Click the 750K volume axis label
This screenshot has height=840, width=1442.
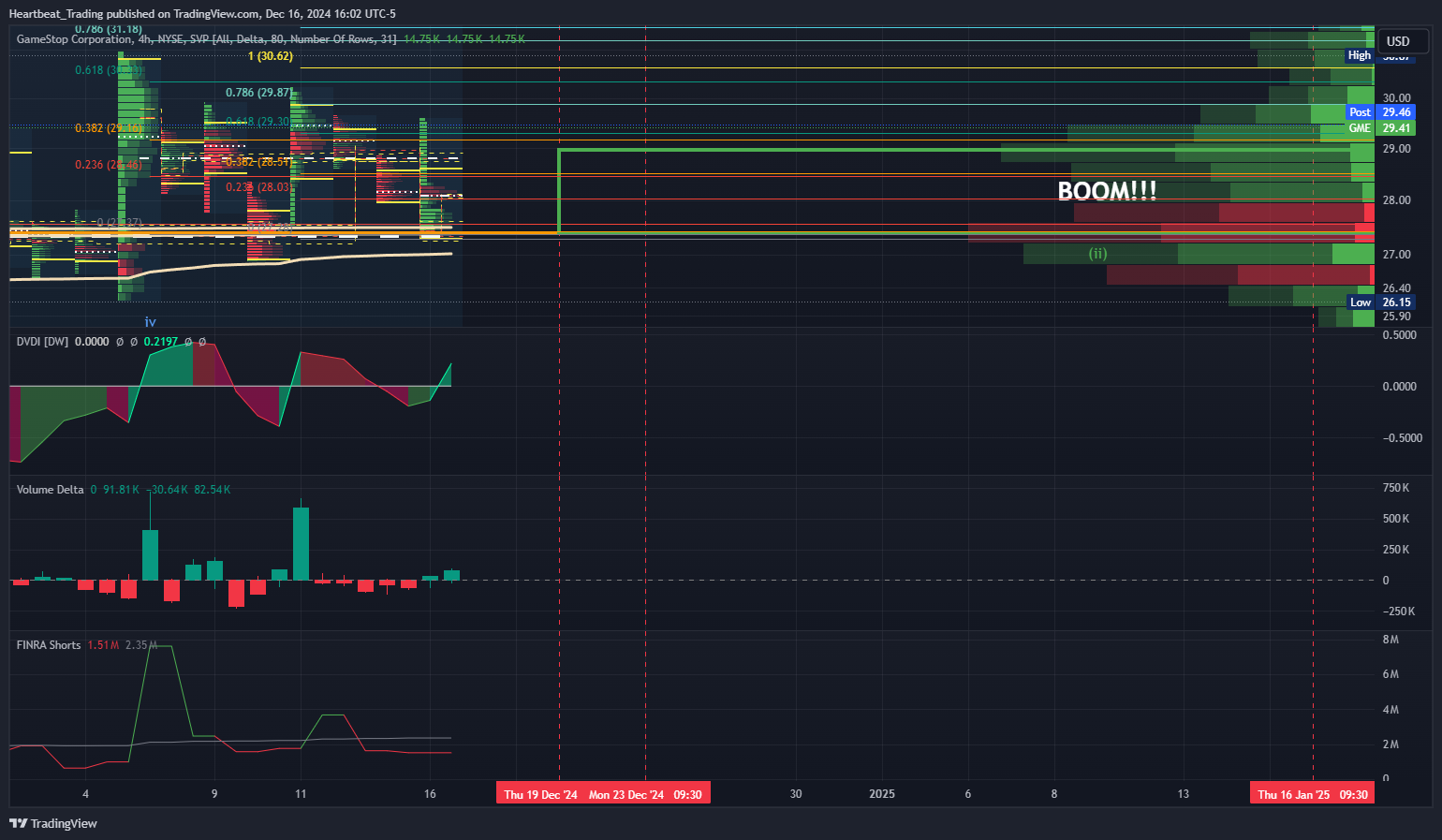click(x=1396, y=488)
